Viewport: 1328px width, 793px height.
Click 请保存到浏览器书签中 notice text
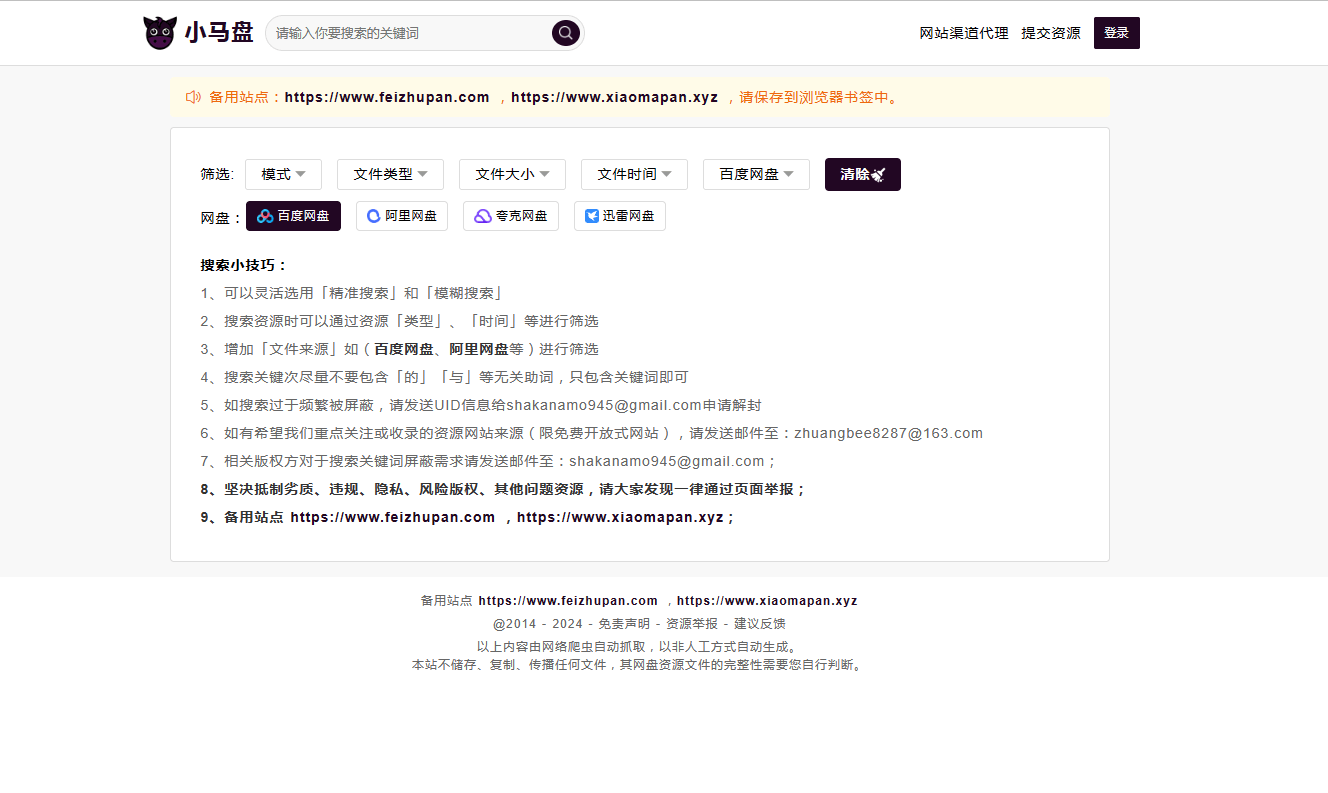coord(819,97)
